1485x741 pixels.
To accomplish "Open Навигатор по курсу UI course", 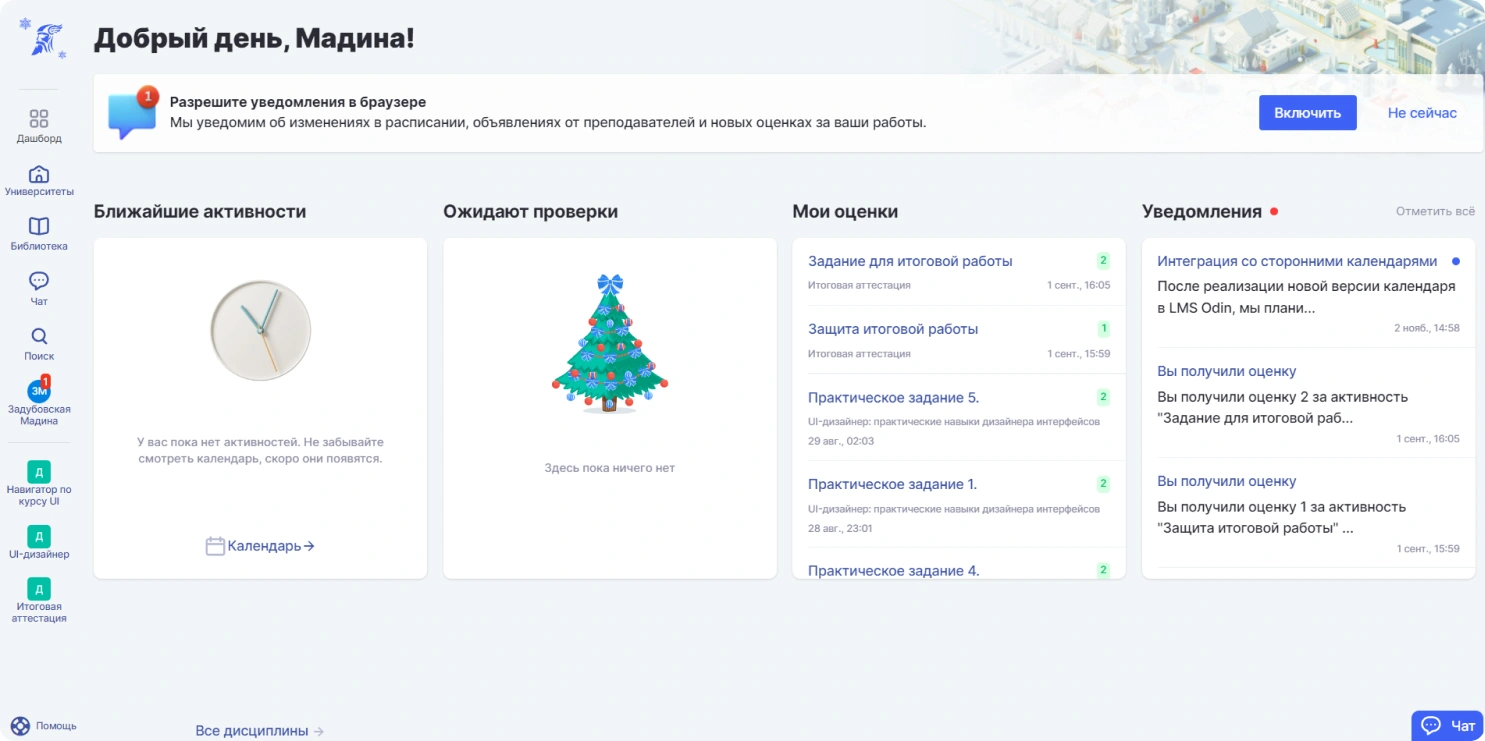I will [39, 472].
